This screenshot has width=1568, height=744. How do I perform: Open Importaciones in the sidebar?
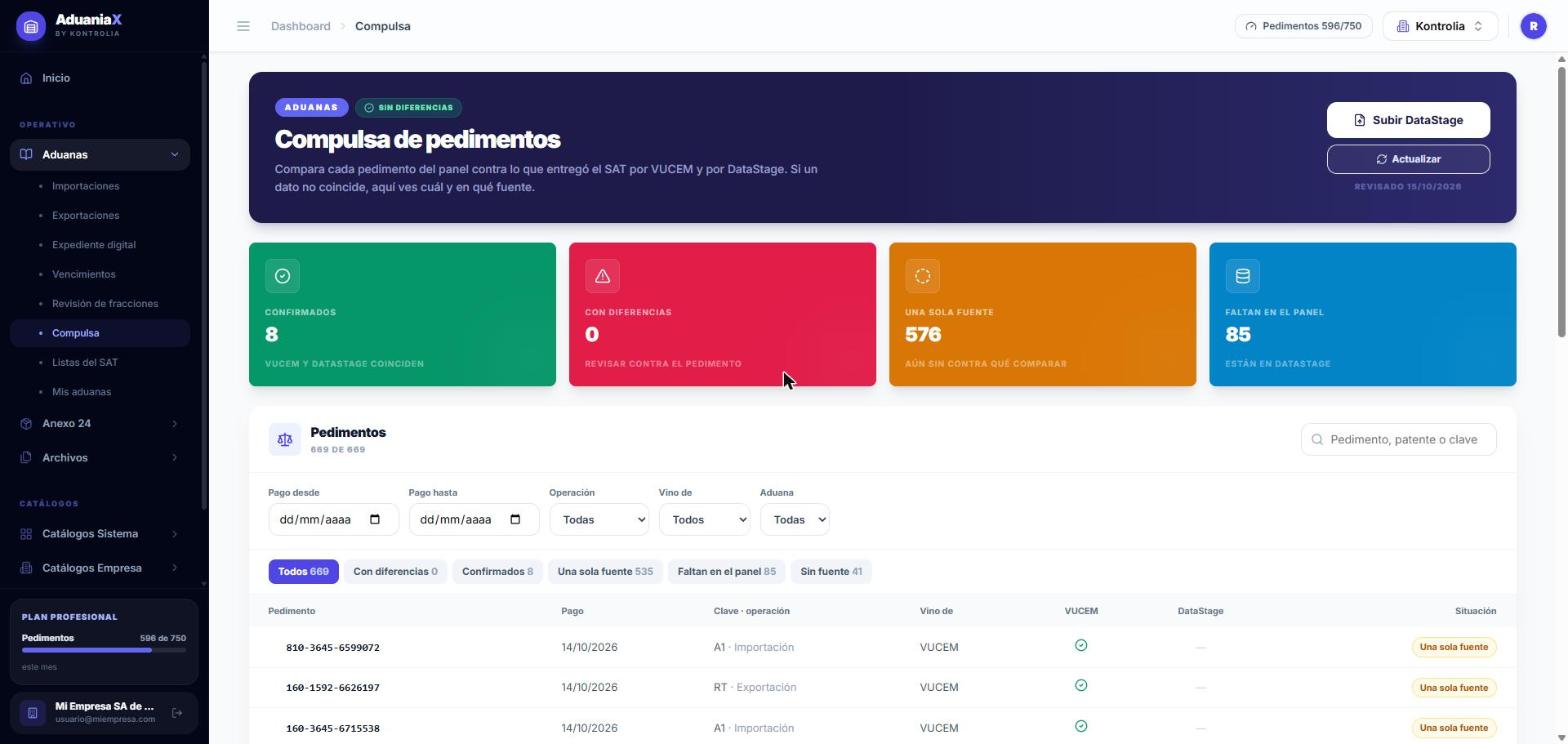point(85,186)
